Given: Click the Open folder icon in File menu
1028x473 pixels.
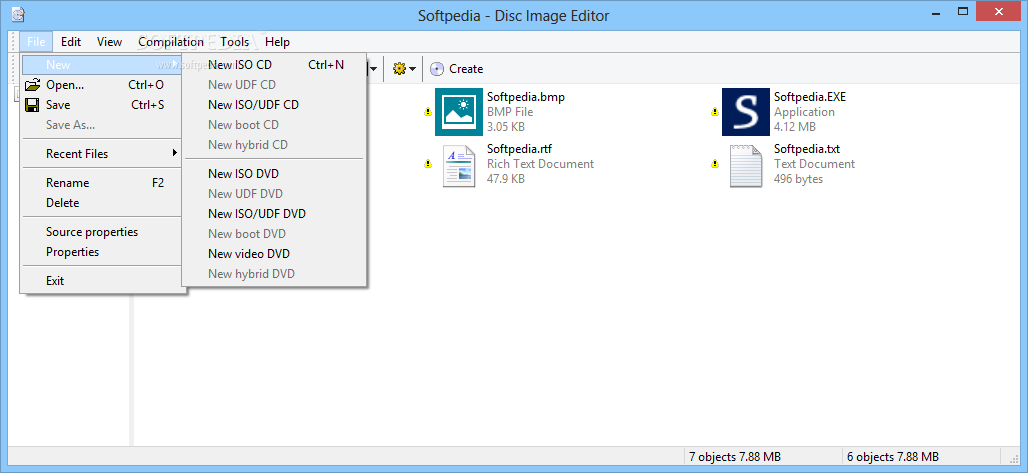Looking at the screenshot, I should point(33,85).
